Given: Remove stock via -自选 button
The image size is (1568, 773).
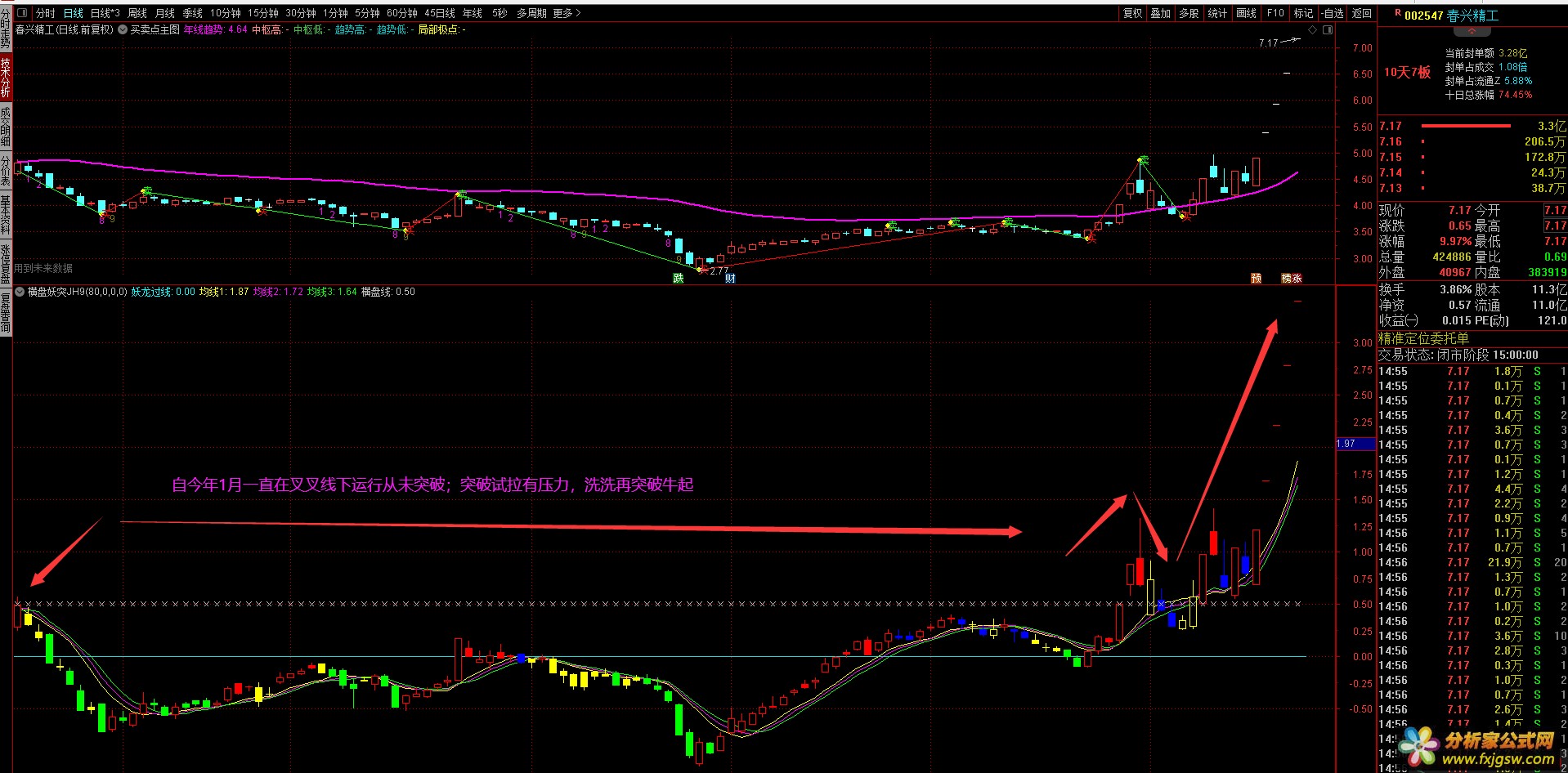Looking at the screenshot, I should (1333, 13).
